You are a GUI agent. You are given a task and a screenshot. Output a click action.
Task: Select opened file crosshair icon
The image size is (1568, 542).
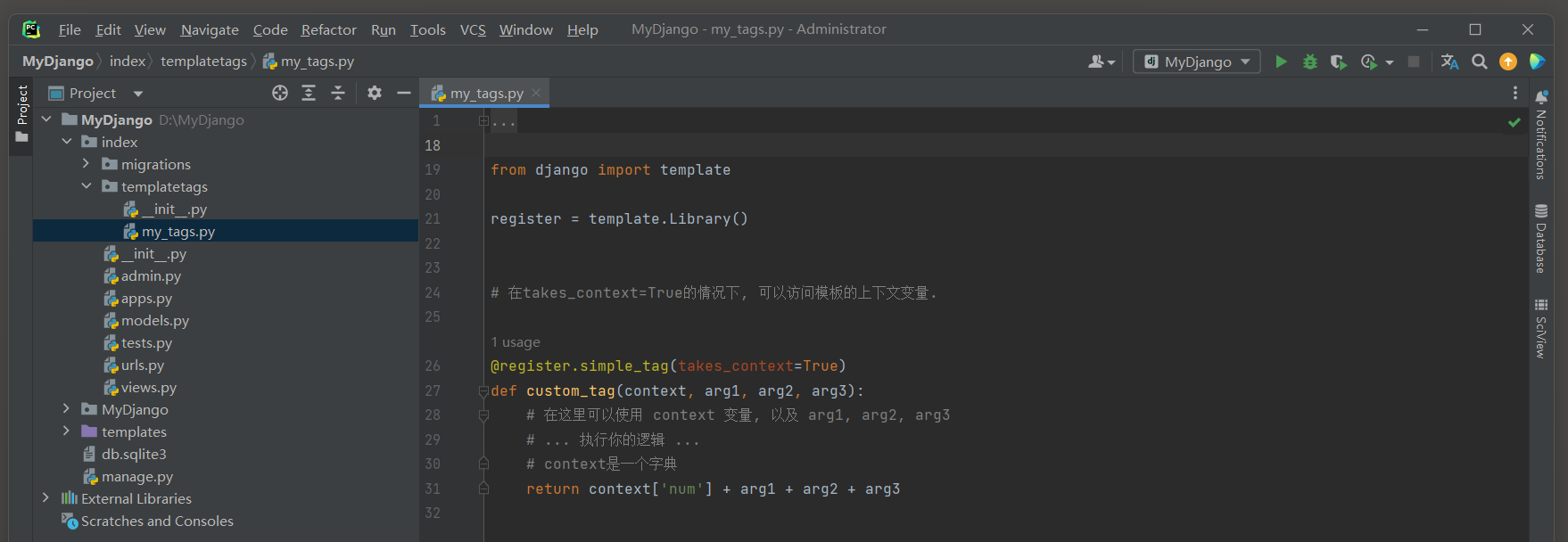coord(280,93)
